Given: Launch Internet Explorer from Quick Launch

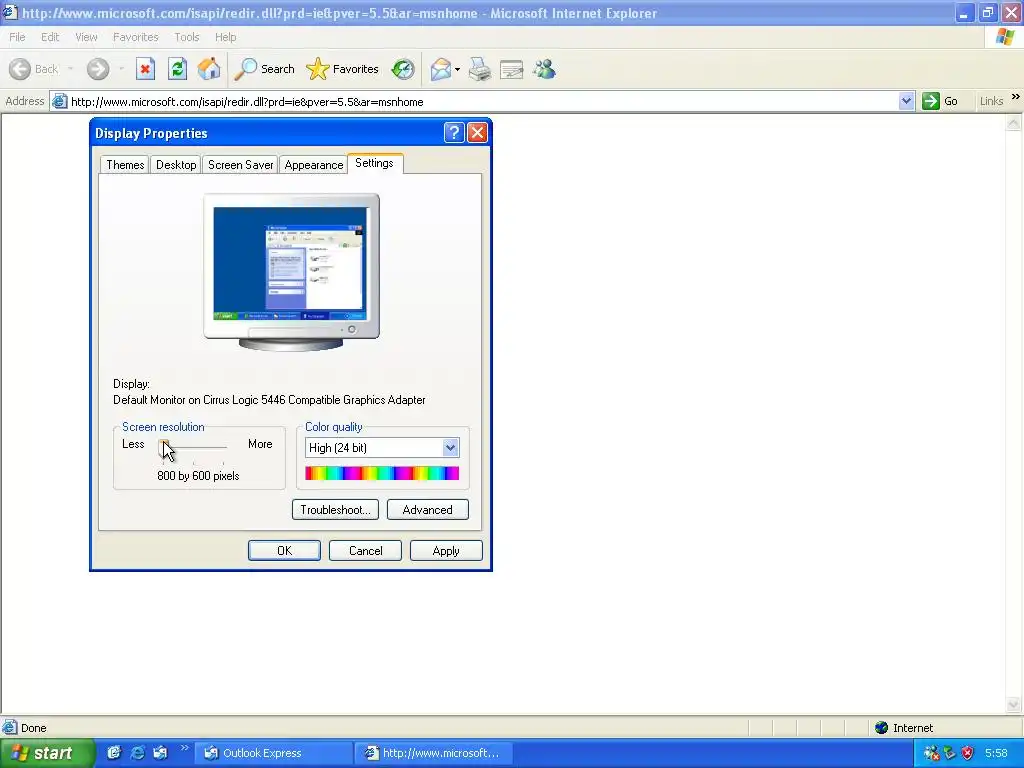Looking at the screenshot, I should (137, 753).
